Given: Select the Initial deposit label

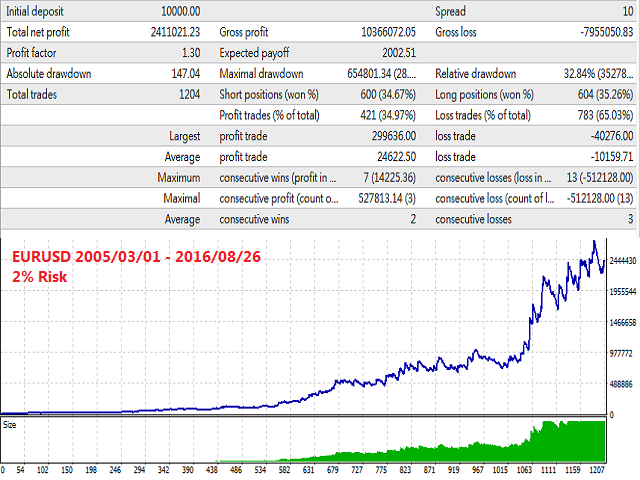Looking at the screenshot, I should (35, 11).
